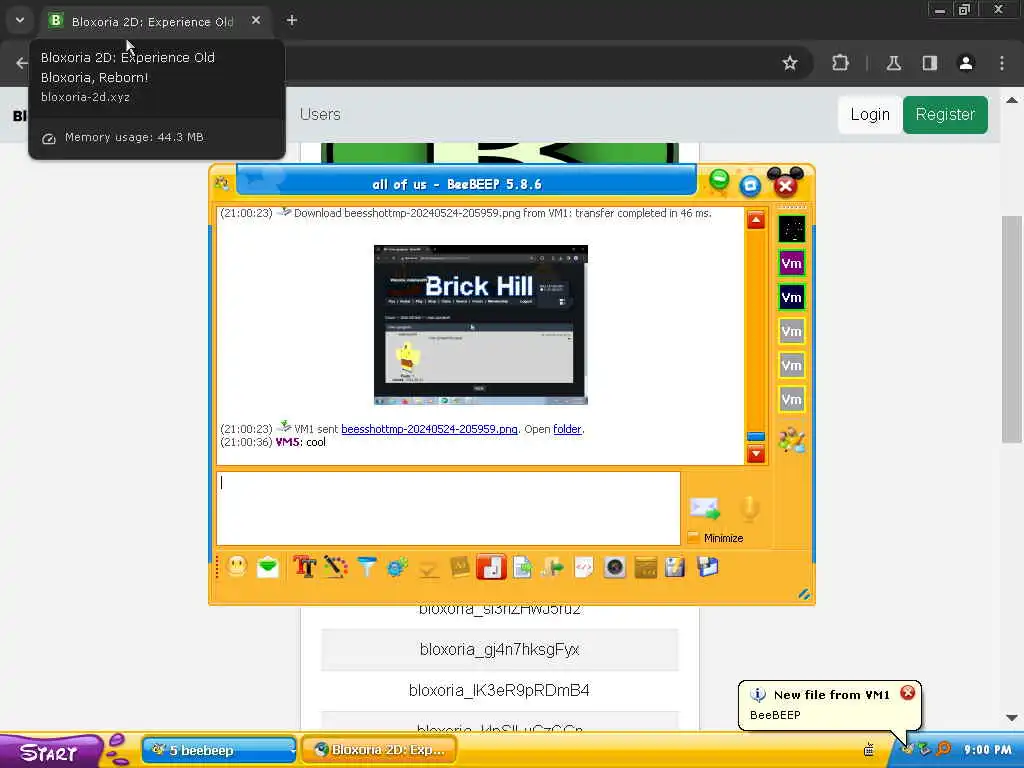
Task: Take a screenshot with the camera icon
Action: [x=615, y=566]
